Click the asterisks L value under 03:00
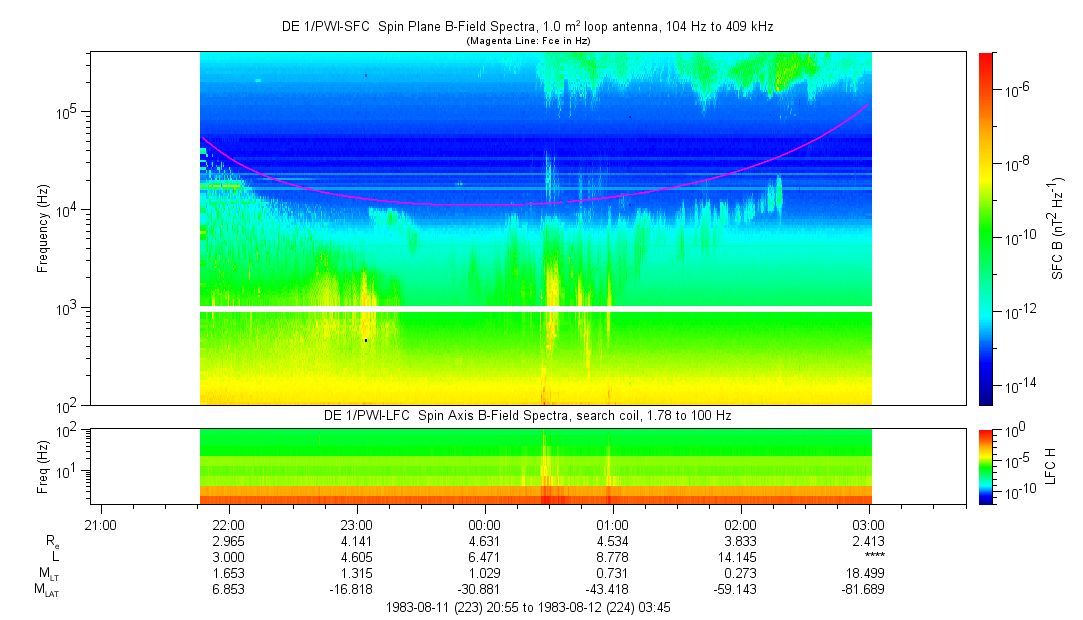 871,557
